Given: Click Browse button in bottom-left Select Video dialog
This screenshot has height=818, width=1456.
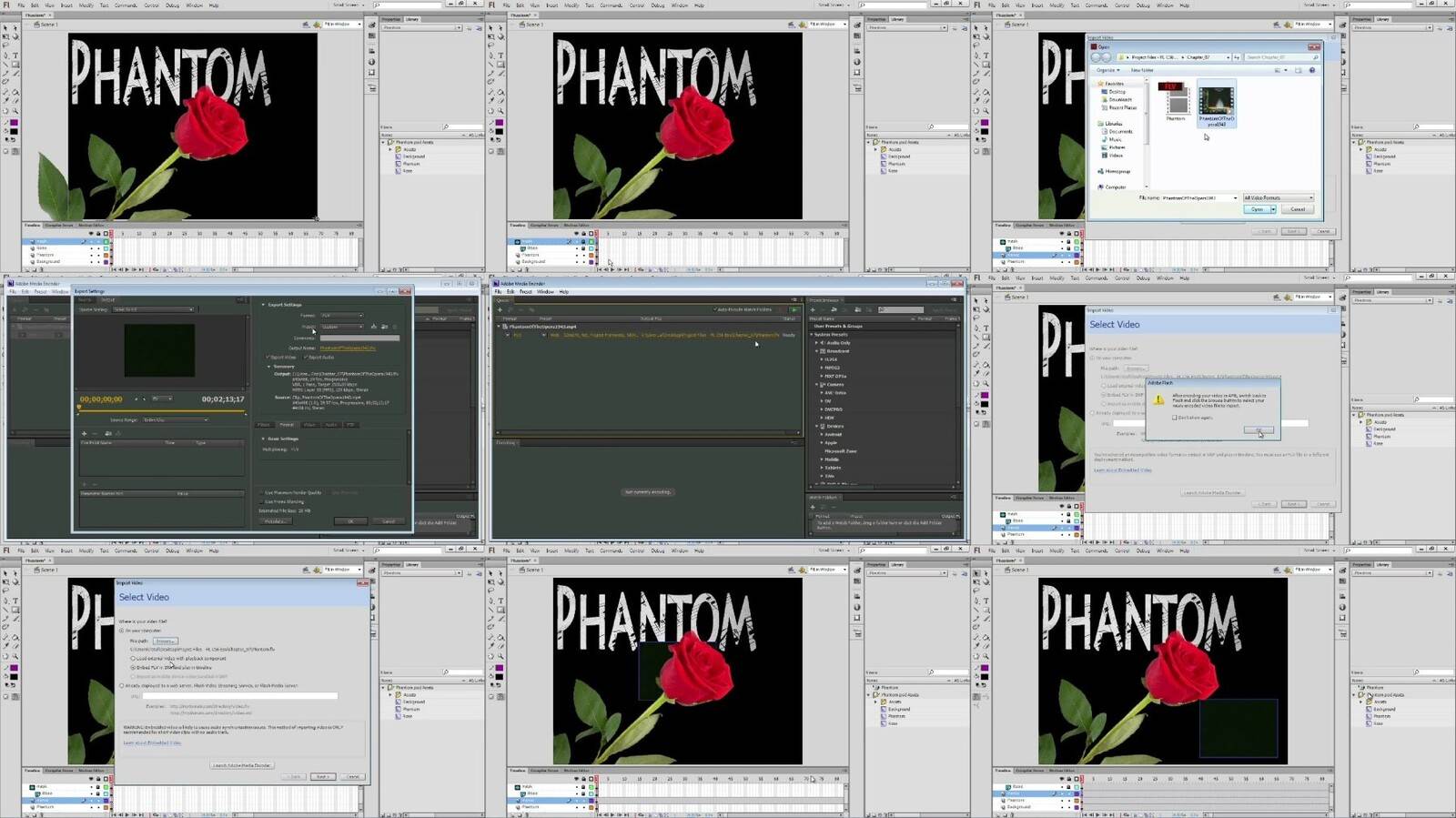Looking at the screenshot, I should 165,641.
